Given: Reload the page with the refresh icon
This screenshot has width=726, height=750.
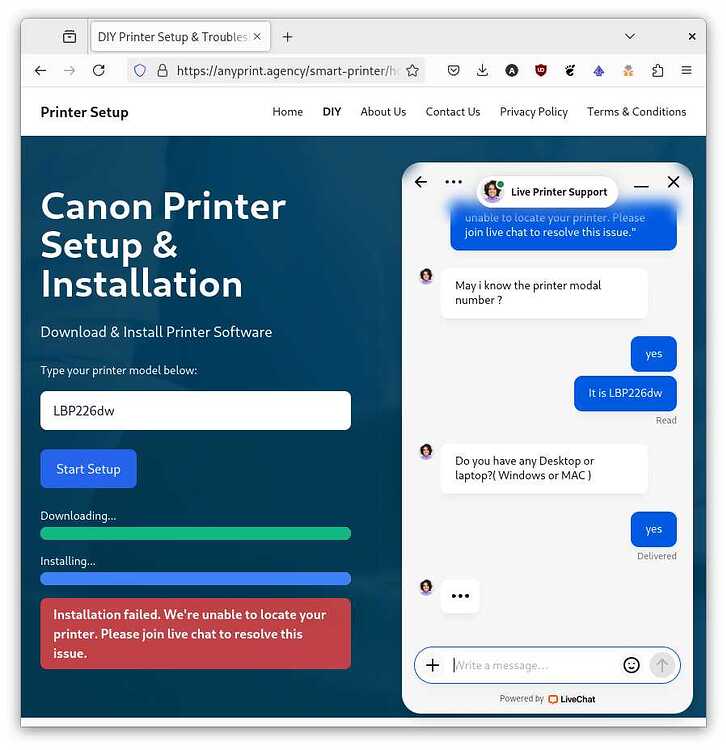Looking at the screenshot, I should tap(99, 71).
